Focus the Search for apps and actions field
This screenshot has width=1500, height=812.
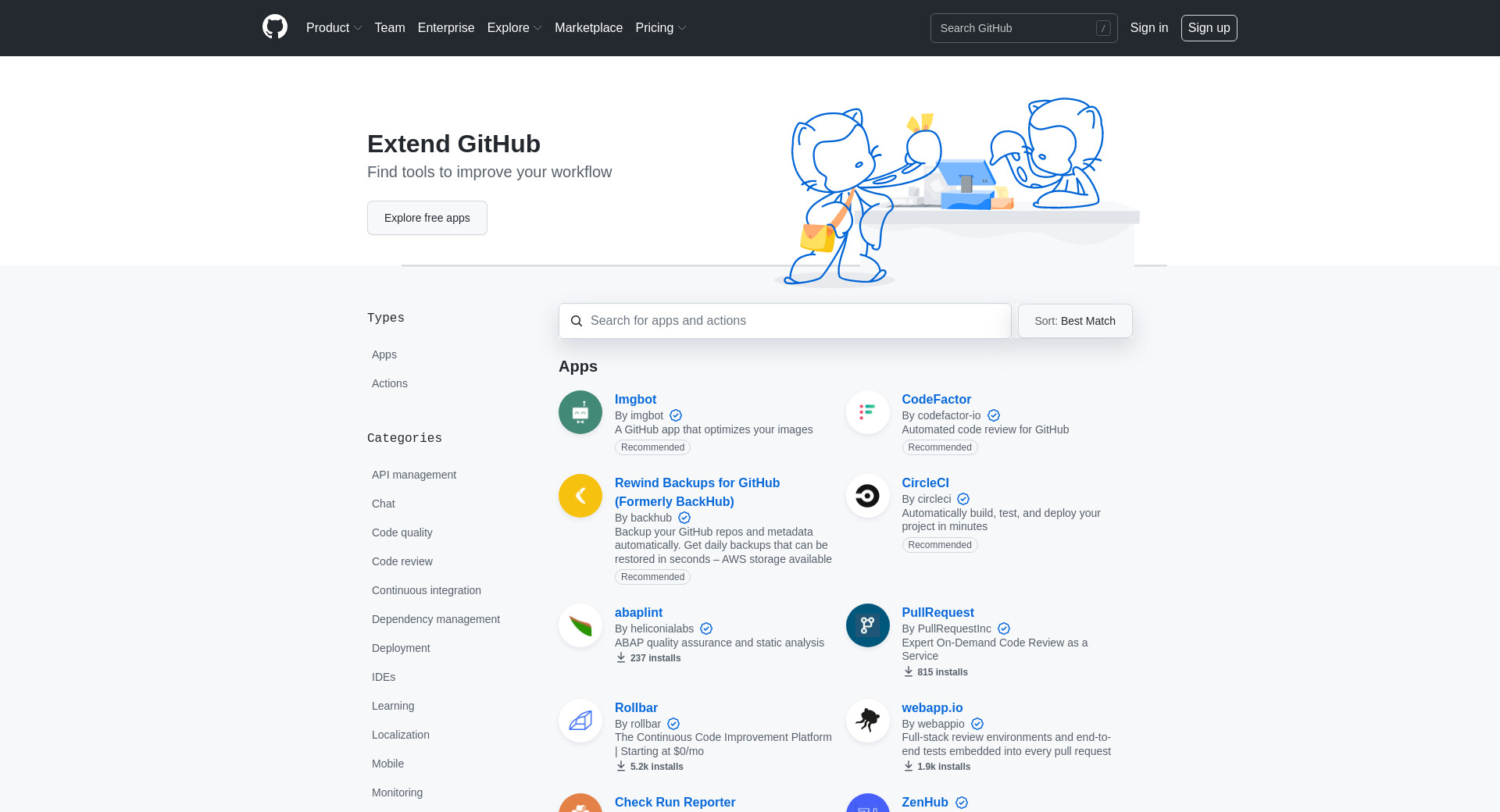click(x=784, y=321)
